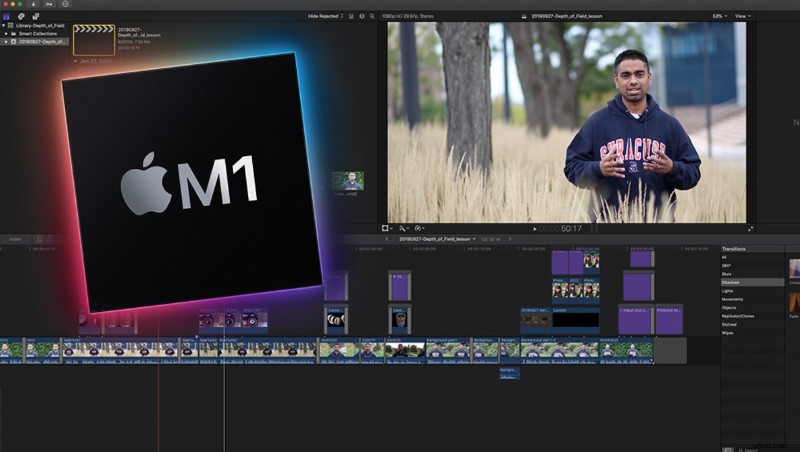Viewport: 800px width, 452px height.
Task: Collapse the Jun 27, 2020 date group
Action: [x=76, y=61]
